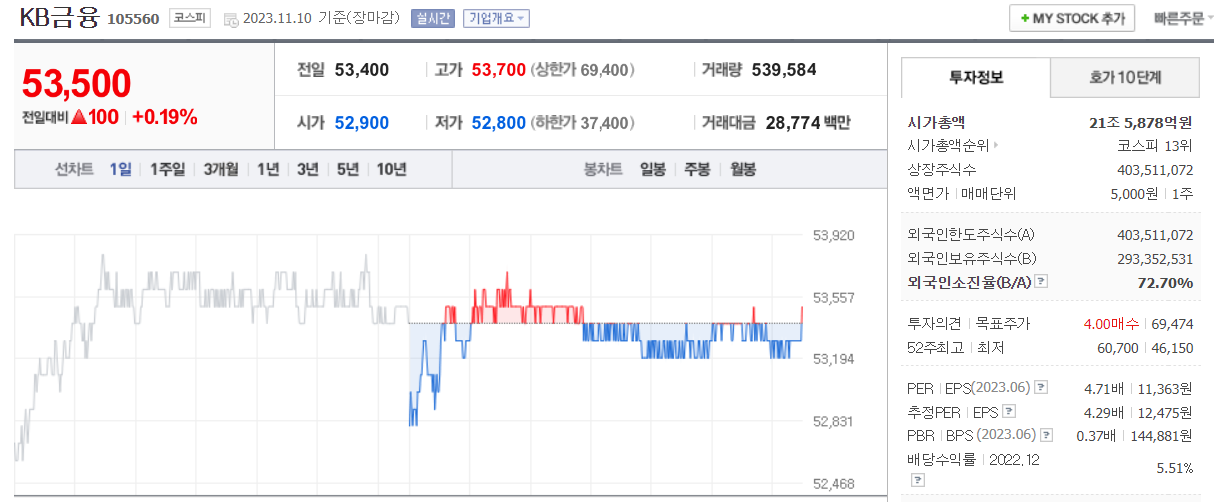1220x502 pixels.
Task: Switch to 투자정보 tab
Action: pyautogui.click(x=976, y=77)
